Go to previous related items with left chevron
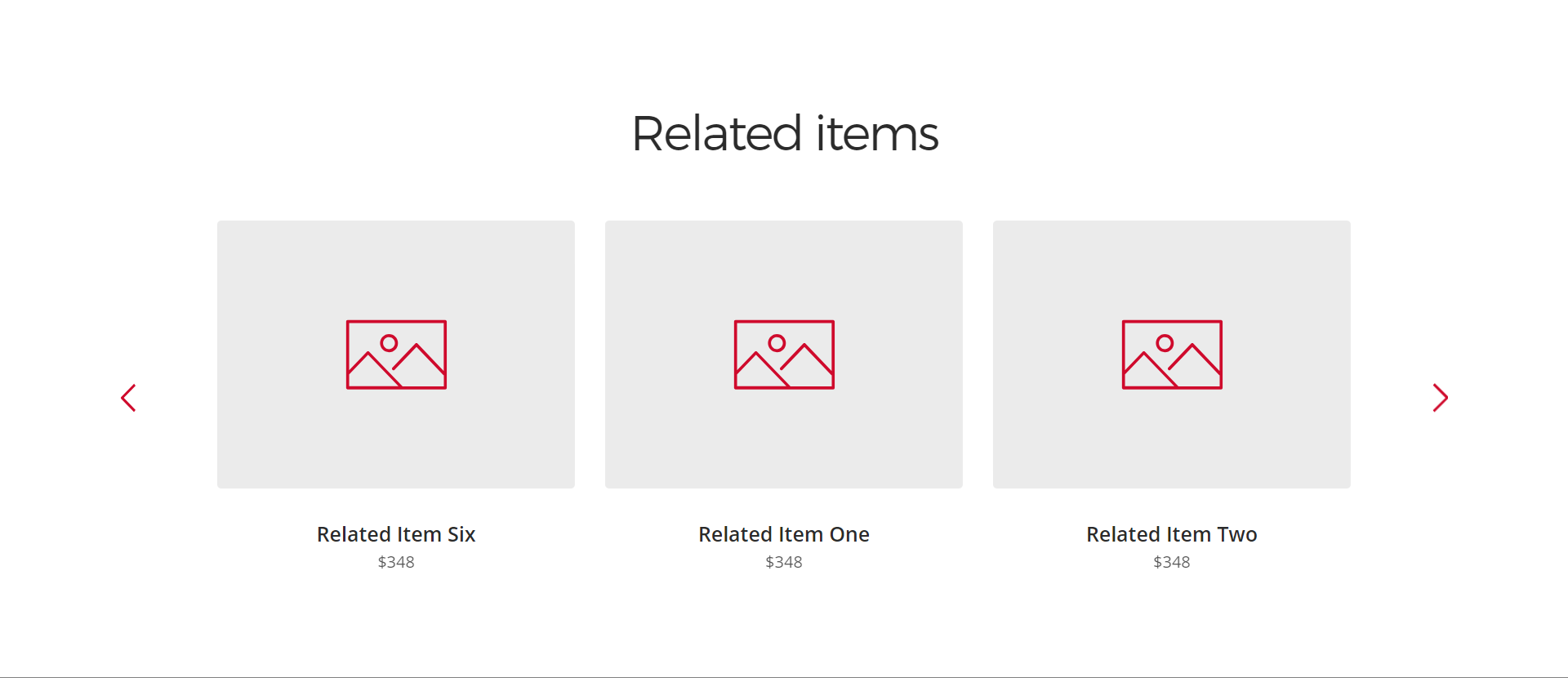This screenshot has width=1568, height=678. tap(128, 398)
